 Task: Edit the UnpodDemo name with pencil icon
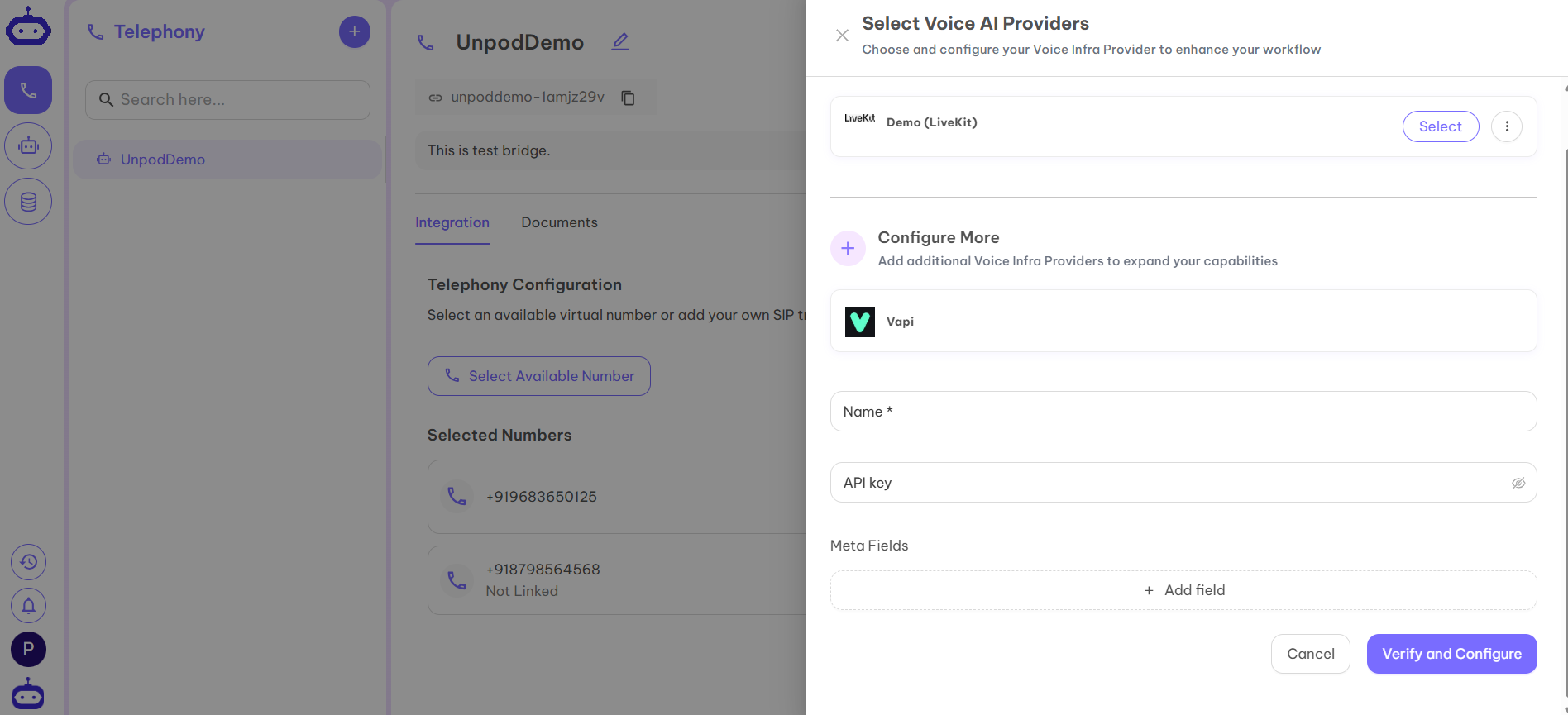tap(620, 41)
